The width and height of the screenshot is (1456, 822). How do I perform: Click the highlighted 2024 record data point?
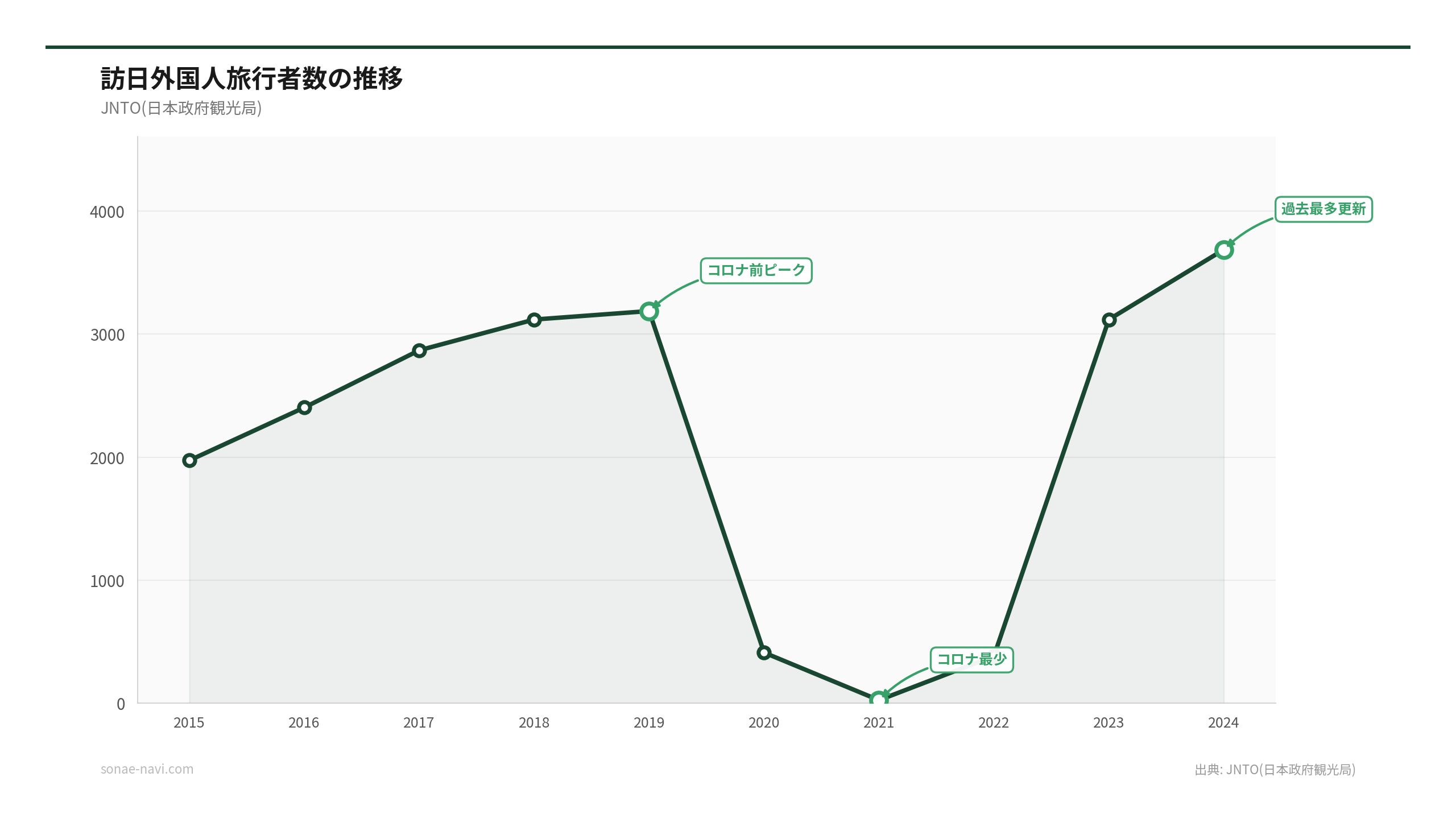[1224, 250]
